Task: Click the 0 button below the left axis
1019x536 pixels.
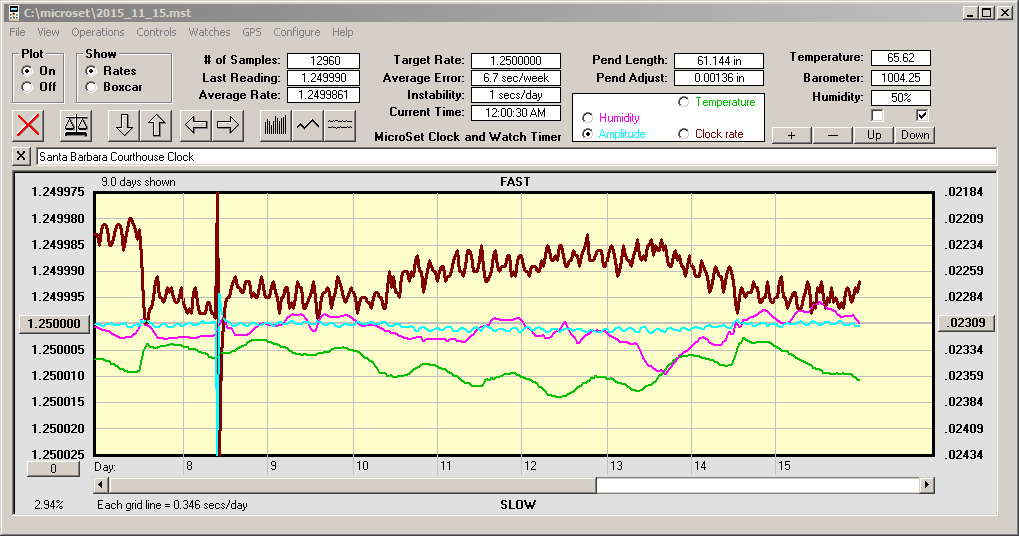Action: point(53,468)
